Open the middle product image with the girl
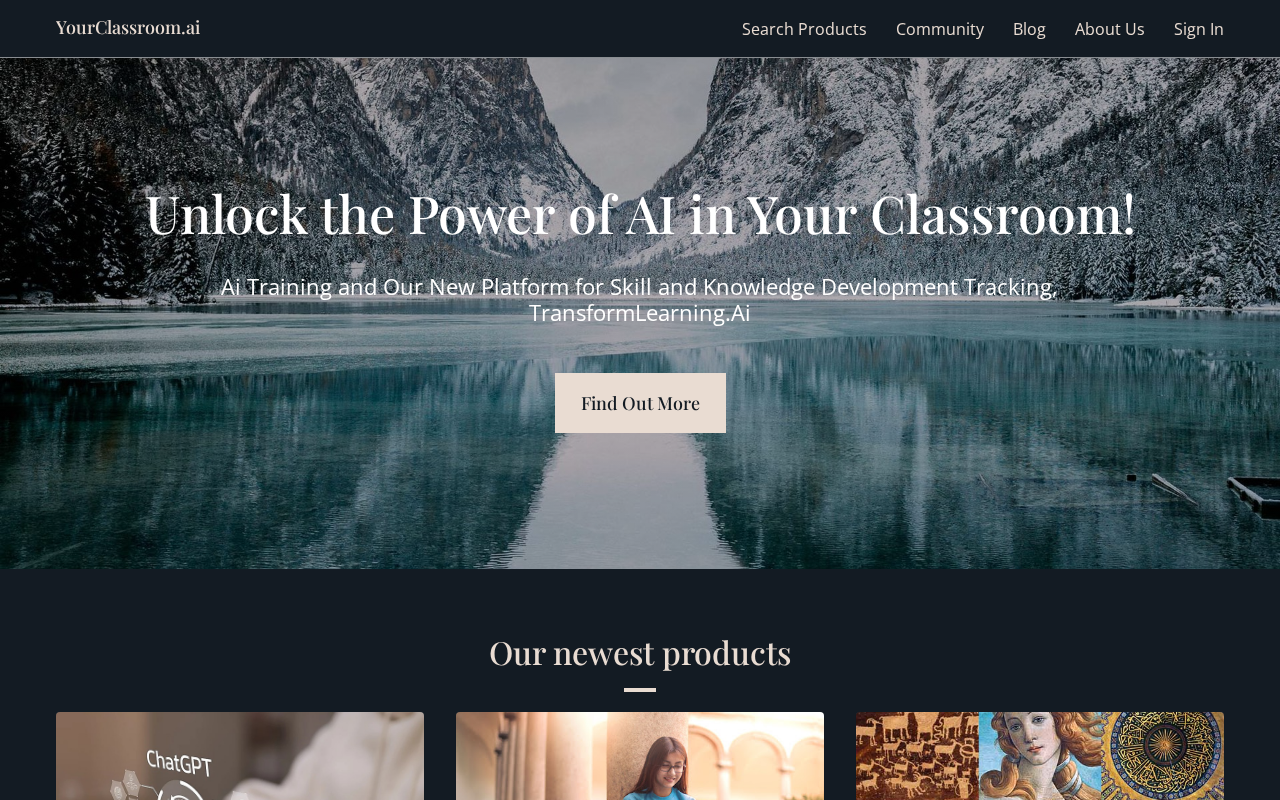The width and height of the screenshot is (1280, 800). tap(640, 756)
